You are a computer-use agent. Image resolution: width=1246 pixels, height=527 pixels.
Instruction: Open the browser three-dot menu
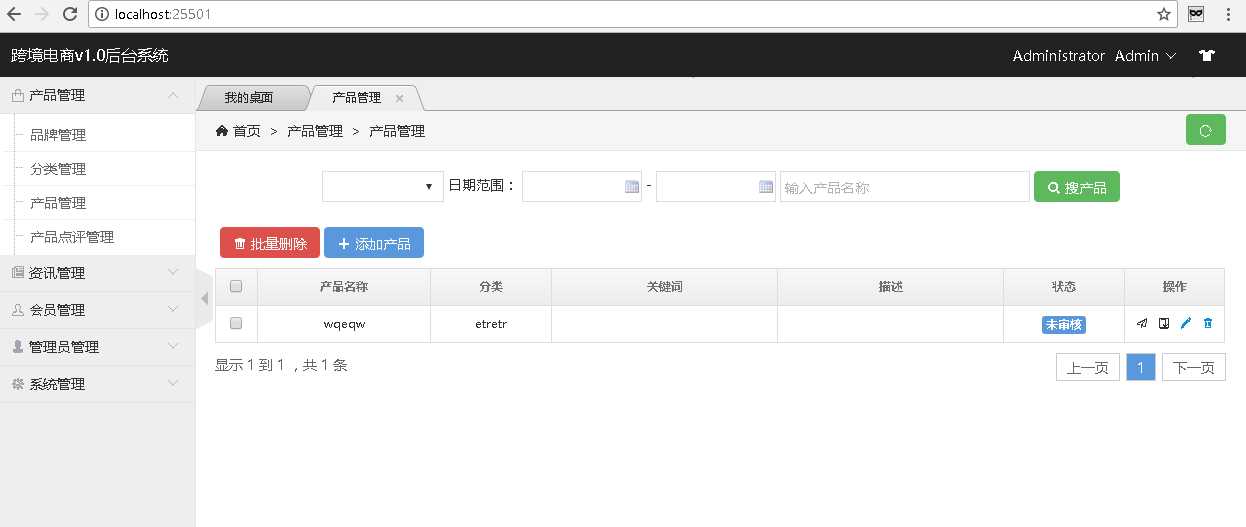[x=1228, y=14]
